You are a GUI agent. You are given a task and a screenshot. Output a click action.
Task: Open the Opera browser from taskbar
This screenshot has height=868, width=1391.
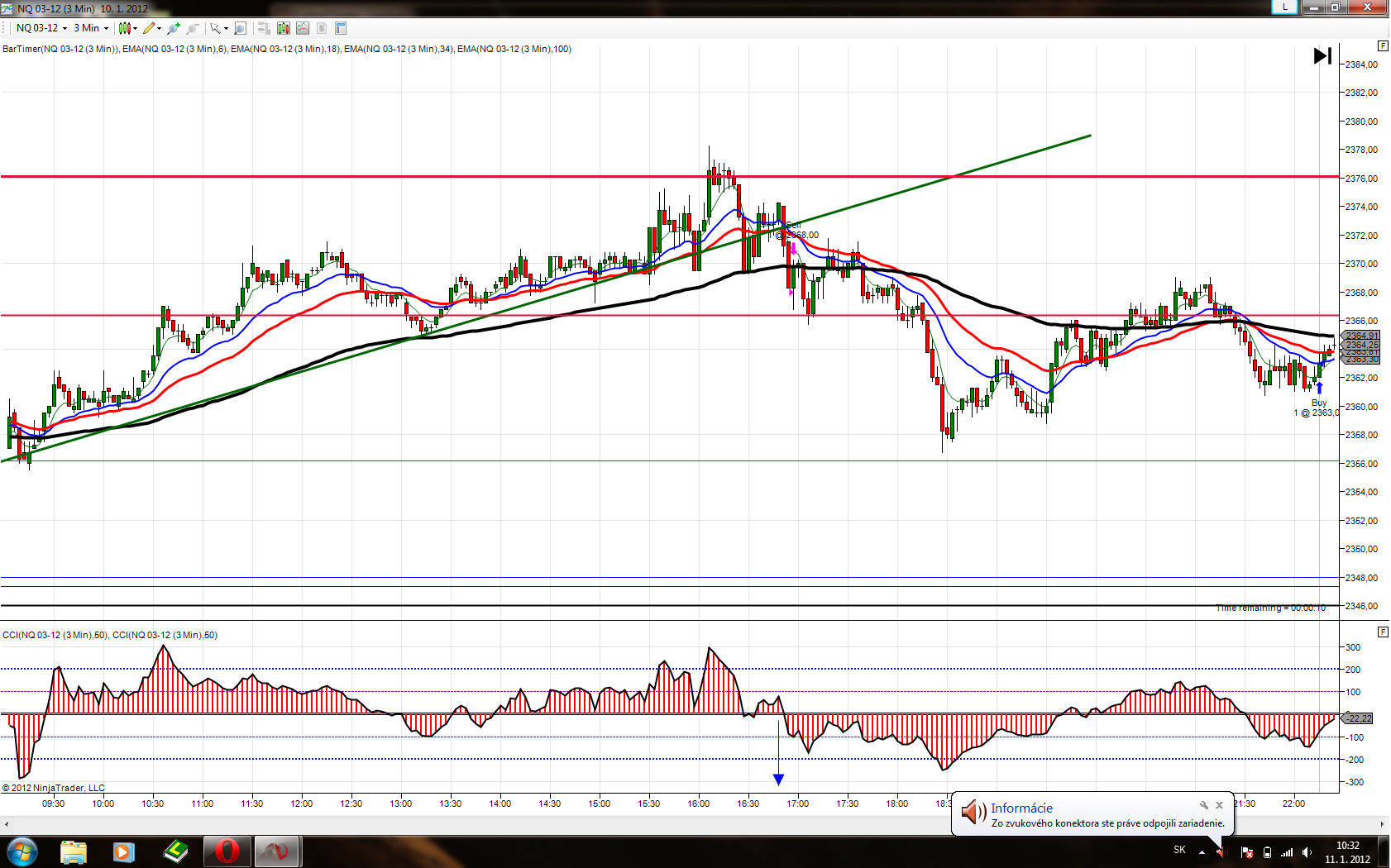pos(227,851)
